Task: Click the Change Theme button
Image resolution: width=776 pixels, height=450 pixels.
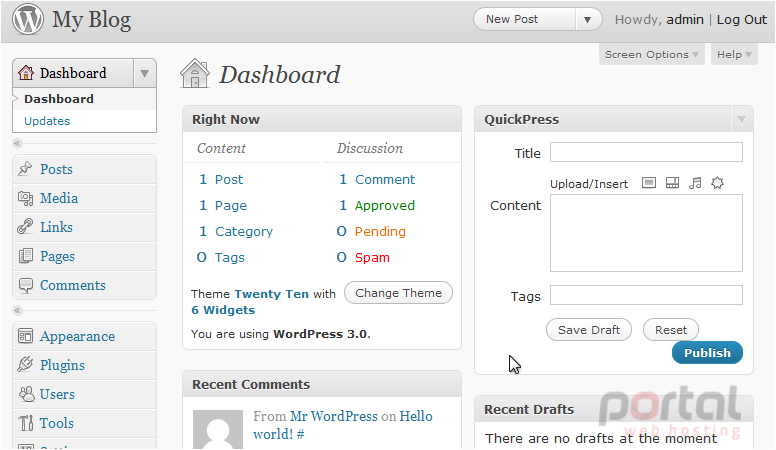Action: pyautogui.click(x=398, y=293)
